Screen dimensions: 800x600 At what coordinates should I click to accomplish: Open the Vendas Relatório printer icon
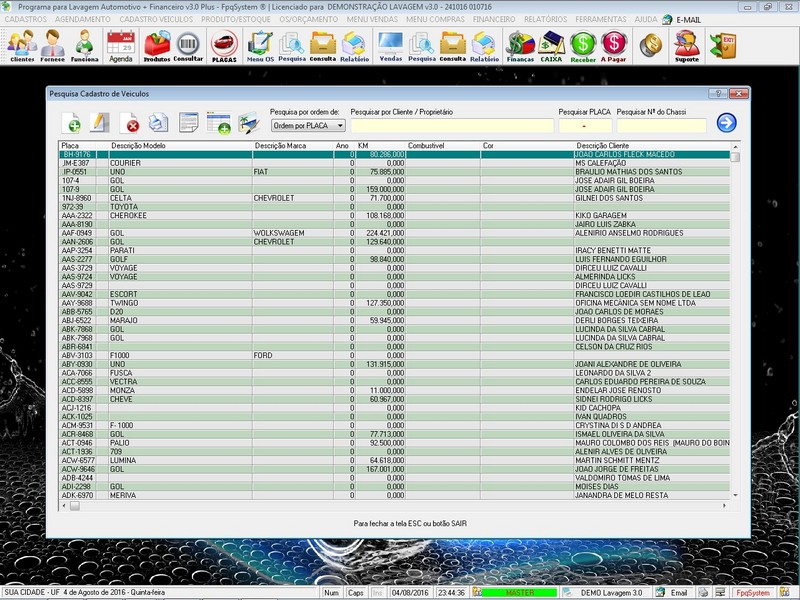(484, 46)
